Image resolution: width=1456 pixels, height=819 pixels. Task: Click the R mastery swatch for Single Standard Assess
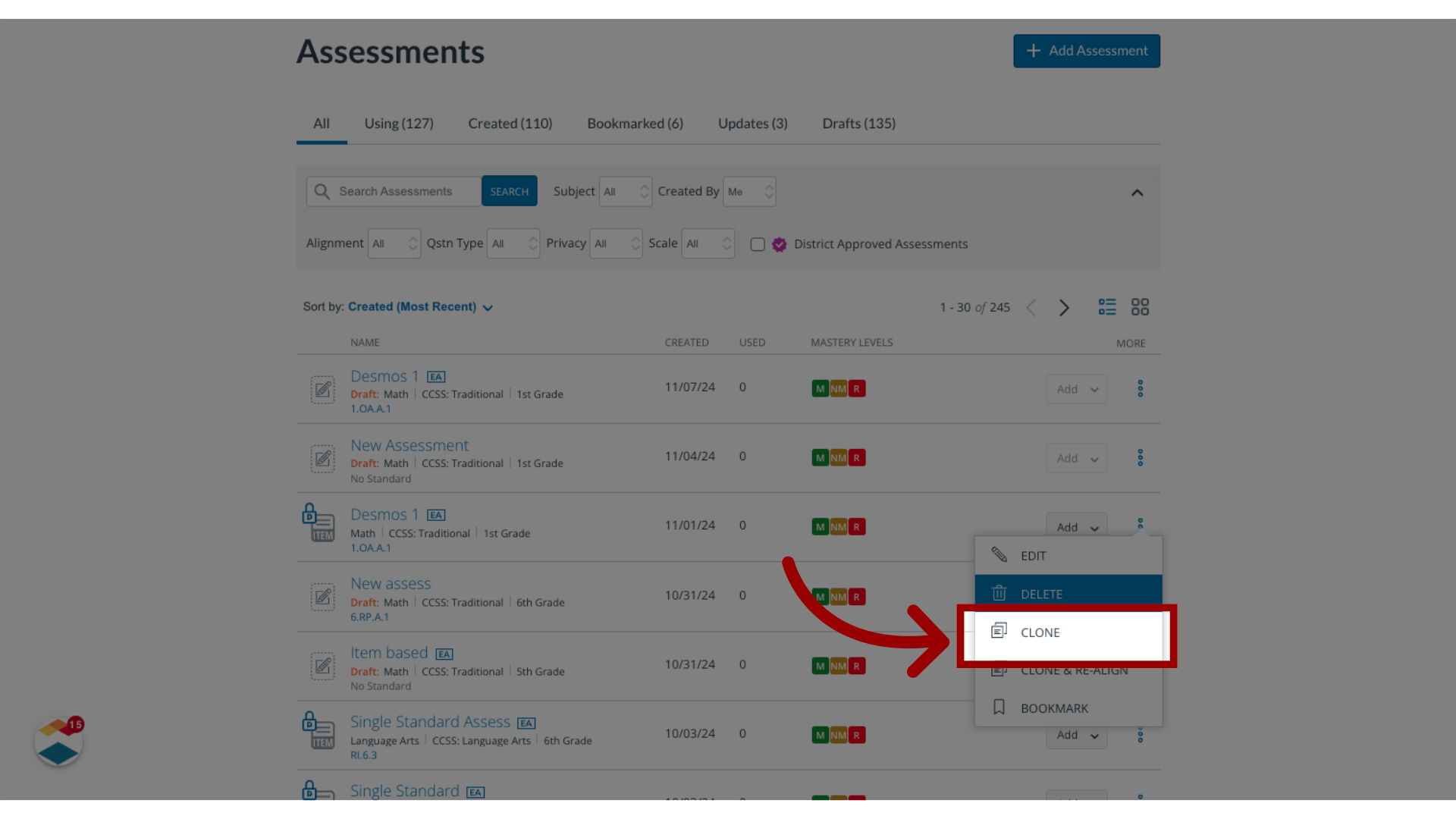[857, 735]
